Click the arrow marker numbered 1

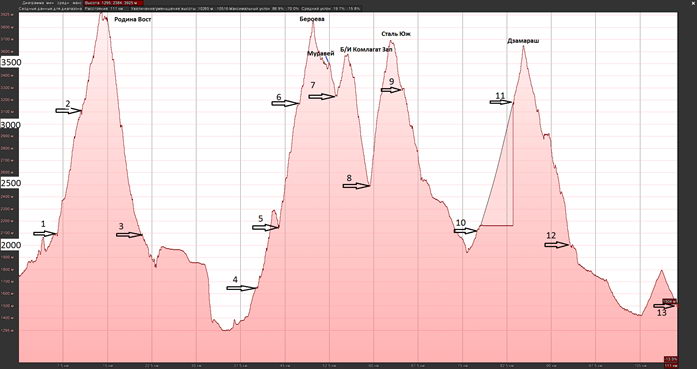(x=45, y=234)
